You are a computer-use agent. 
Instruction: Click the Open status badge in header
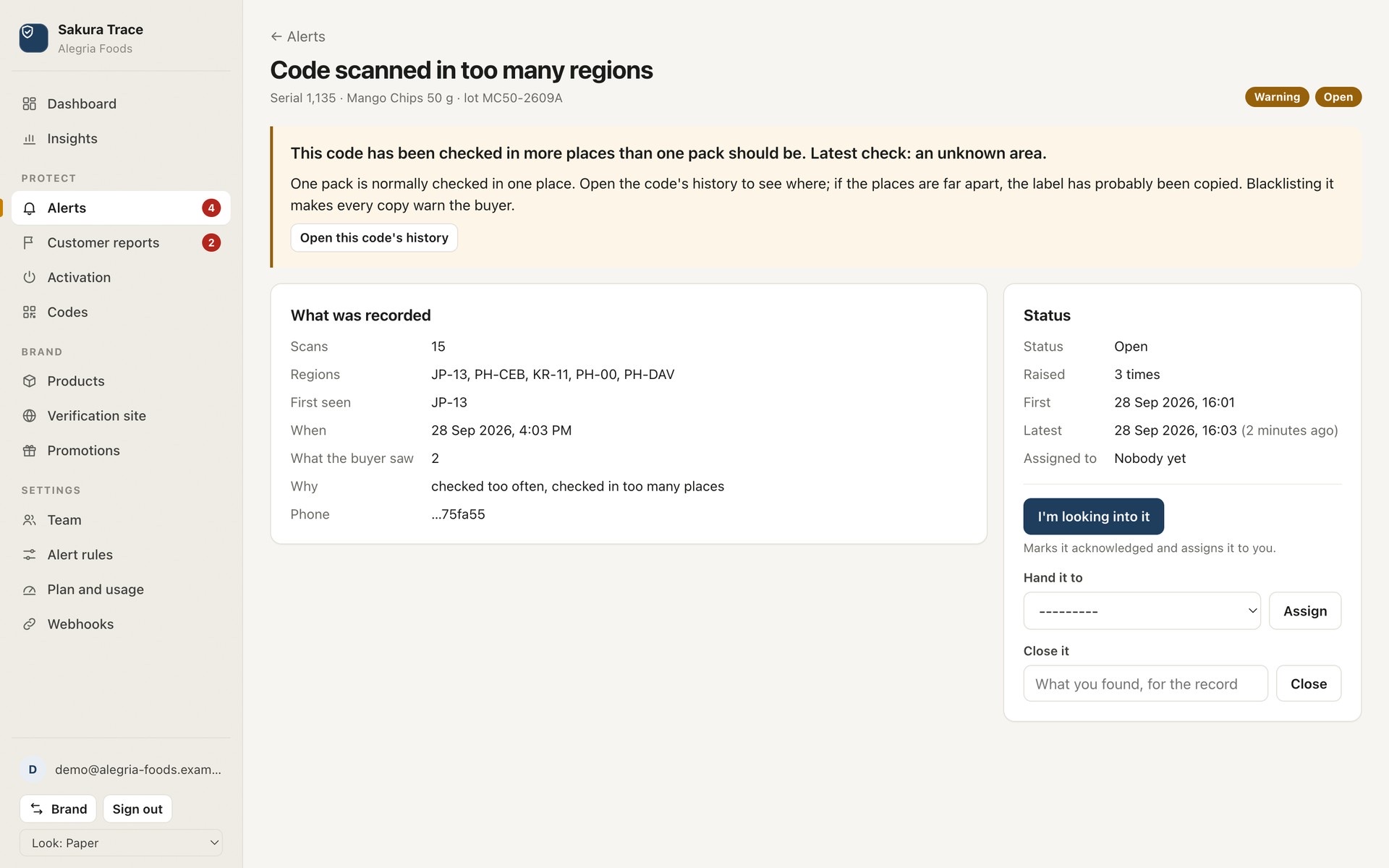point(1338,97)
